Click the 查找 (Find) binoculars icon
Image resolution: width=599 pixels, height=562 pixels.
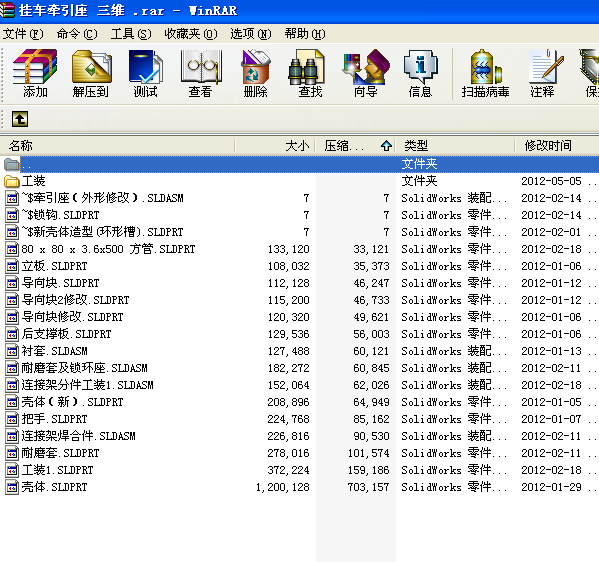(310, 73)
